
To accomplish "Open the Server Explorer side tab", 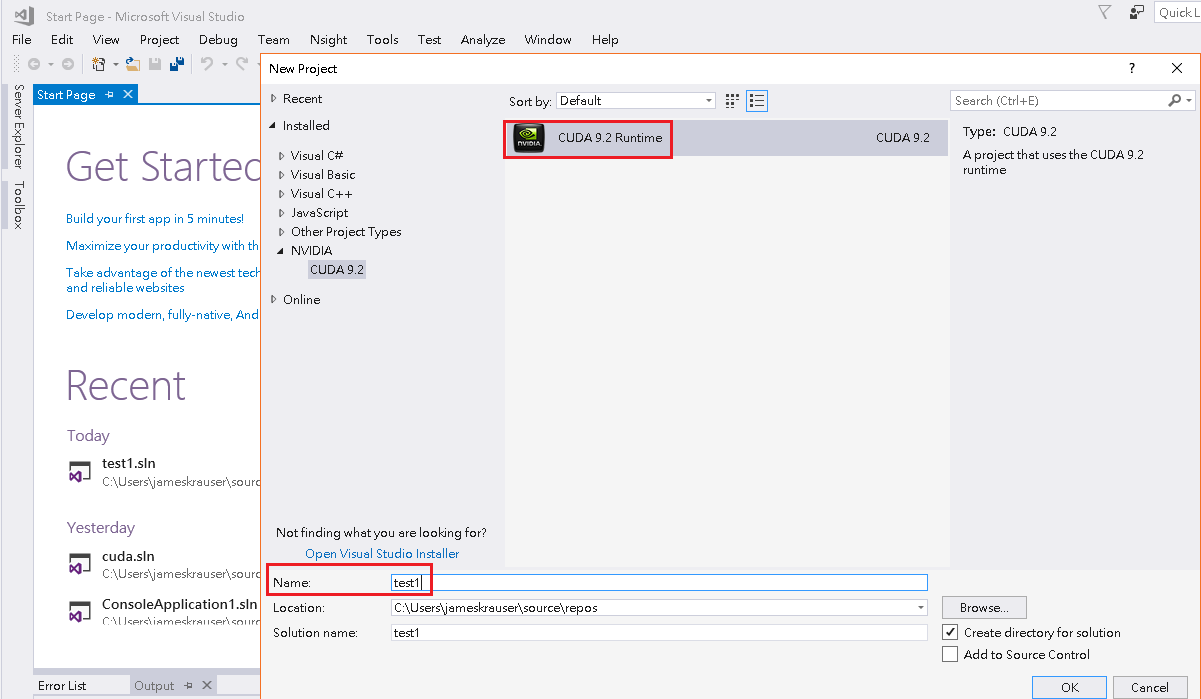I will pyautogui.click(x=17, y=126).
